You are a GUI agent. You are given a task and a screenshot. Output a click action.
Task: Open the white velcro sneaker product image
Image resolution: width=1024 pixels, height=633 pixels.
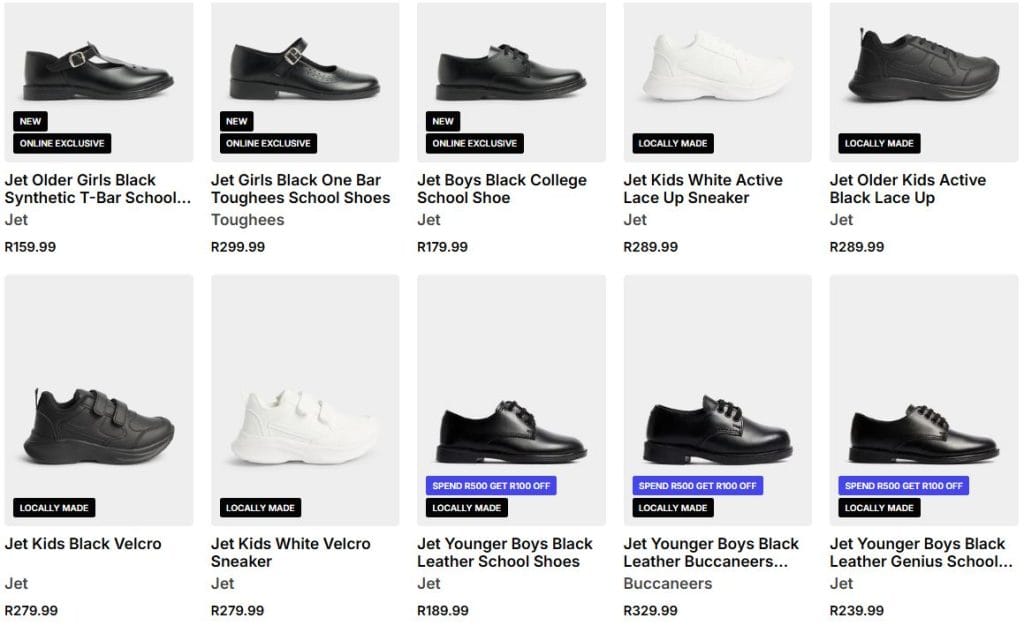click(x=304, y=420)
